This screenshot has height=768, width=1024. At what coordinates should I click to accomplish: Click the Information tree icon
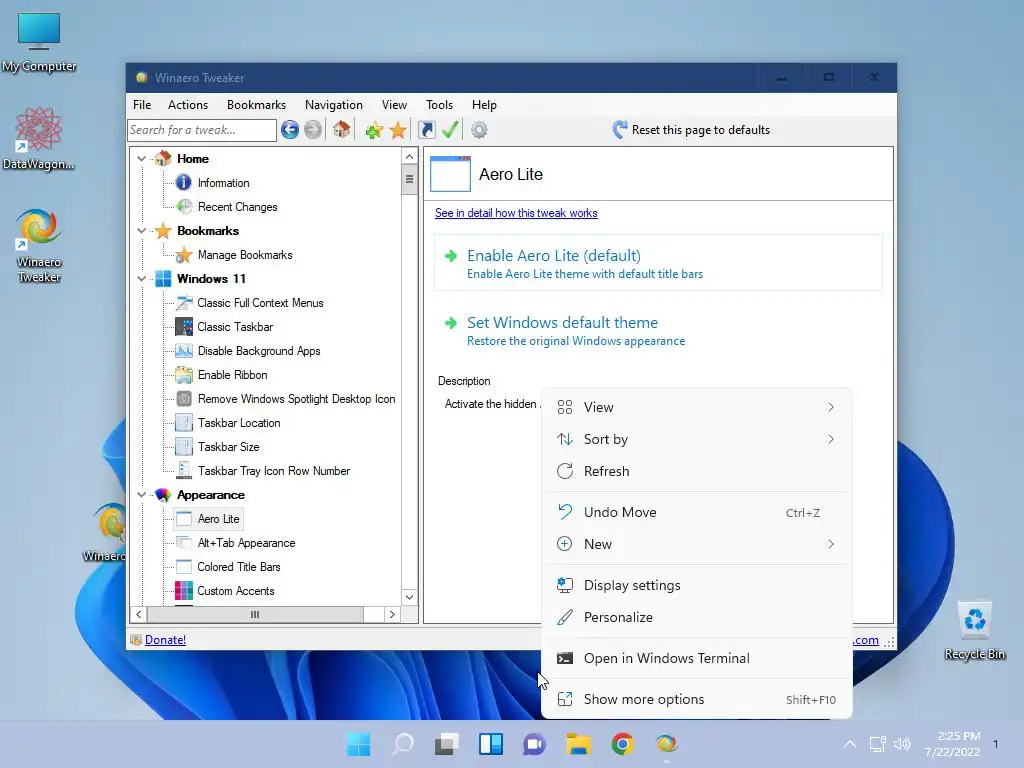[x=184, y=183]
